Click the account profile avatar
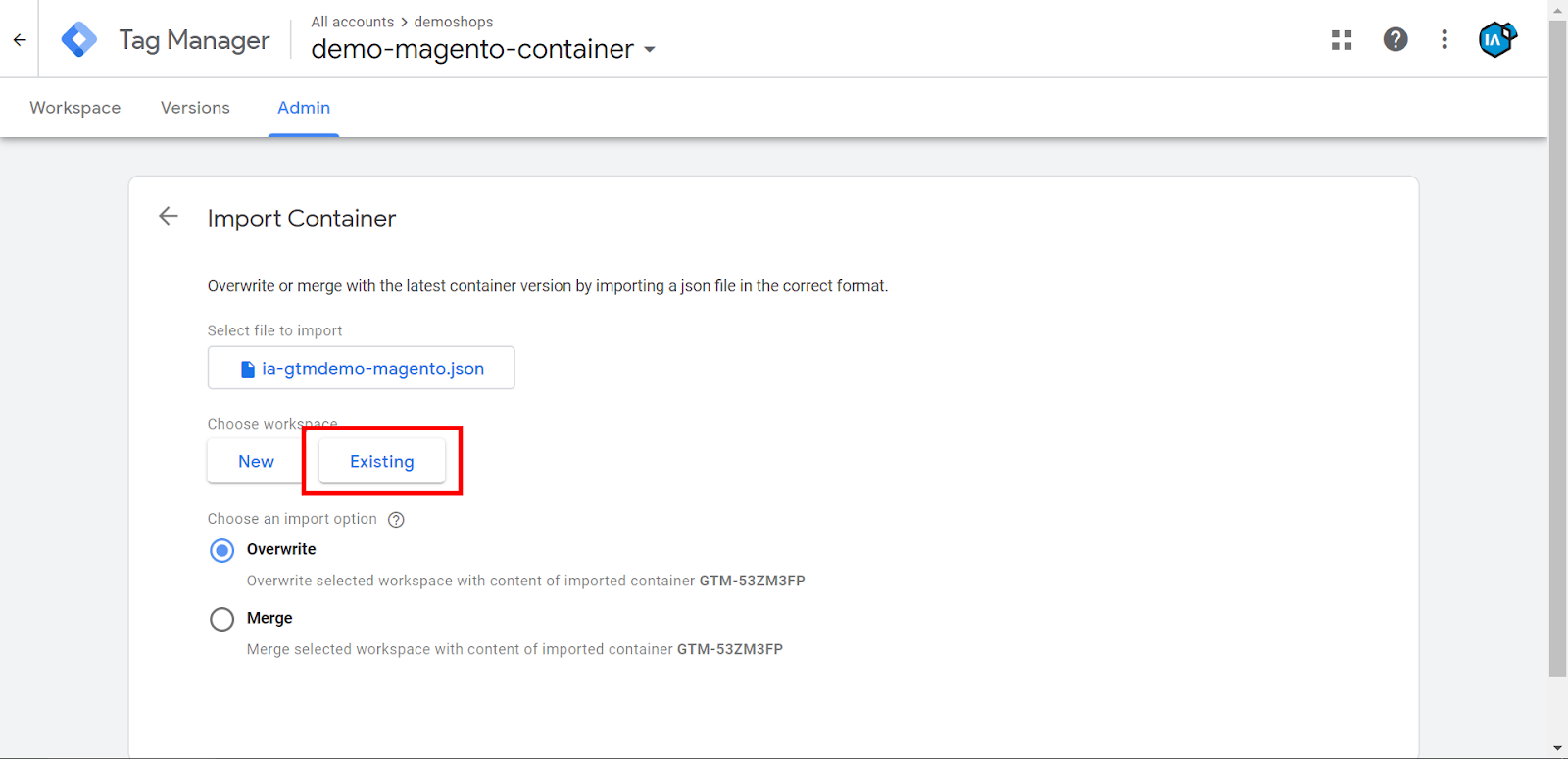The image size is (1568, 759). pos(1496,40)
